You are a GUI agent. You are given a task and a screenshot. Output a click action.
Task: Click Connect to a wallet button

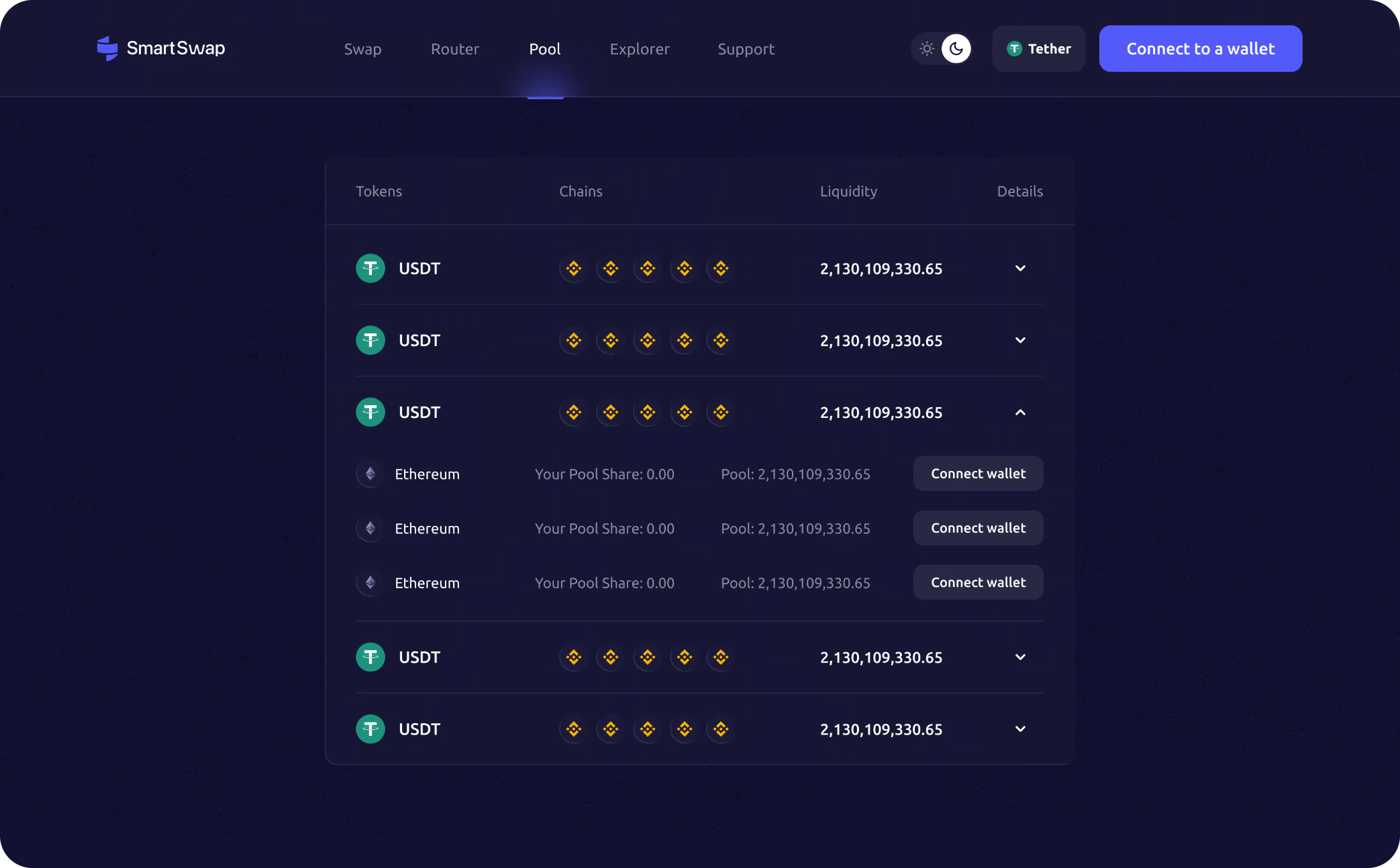1200,48
